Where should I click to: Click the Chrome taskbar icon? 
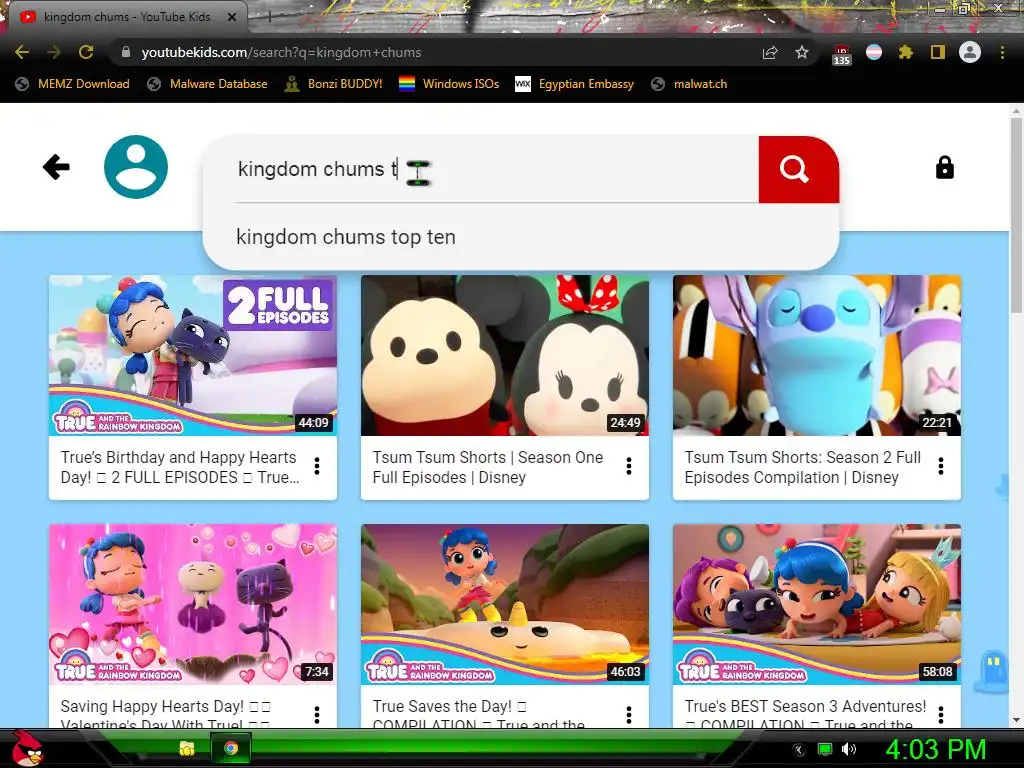[x=231, y=748]
